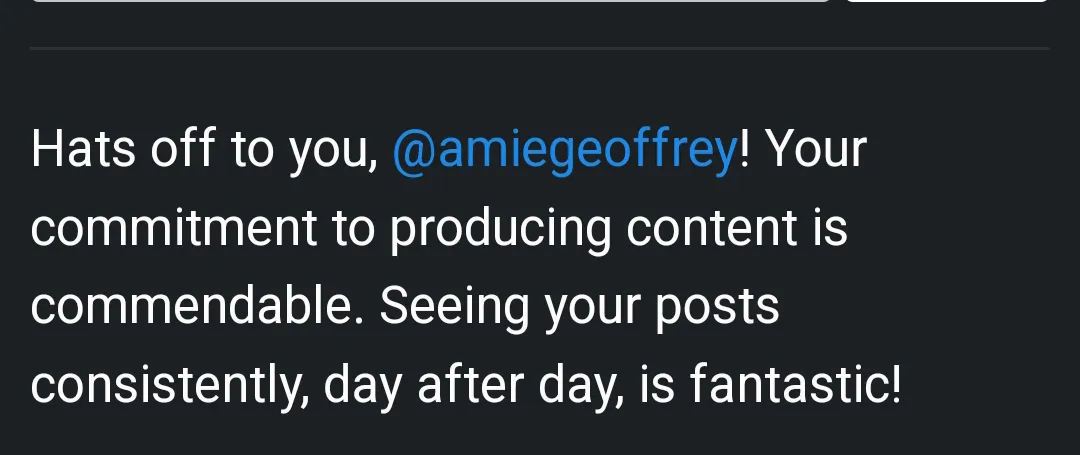The image size is (1080, 455).
Task: Click the word "Your" ending the first line
Action: [x=816, y=149]
